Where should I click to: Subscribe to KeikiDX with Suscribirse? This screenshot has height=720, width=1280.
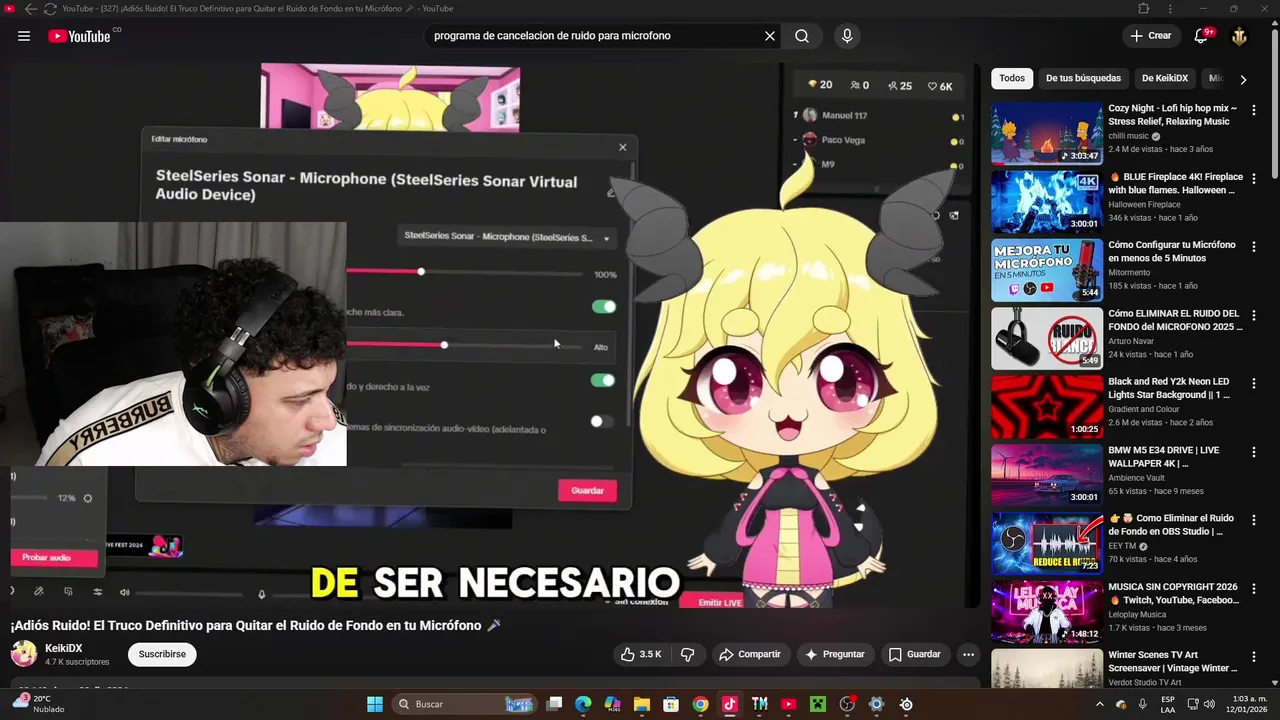[x=162, y=654]
